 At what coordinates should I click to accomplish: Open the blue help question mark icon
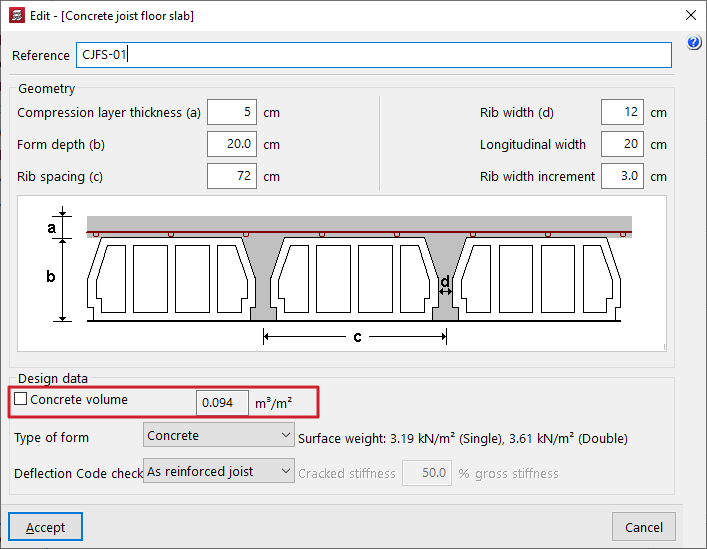coord(694,43)
